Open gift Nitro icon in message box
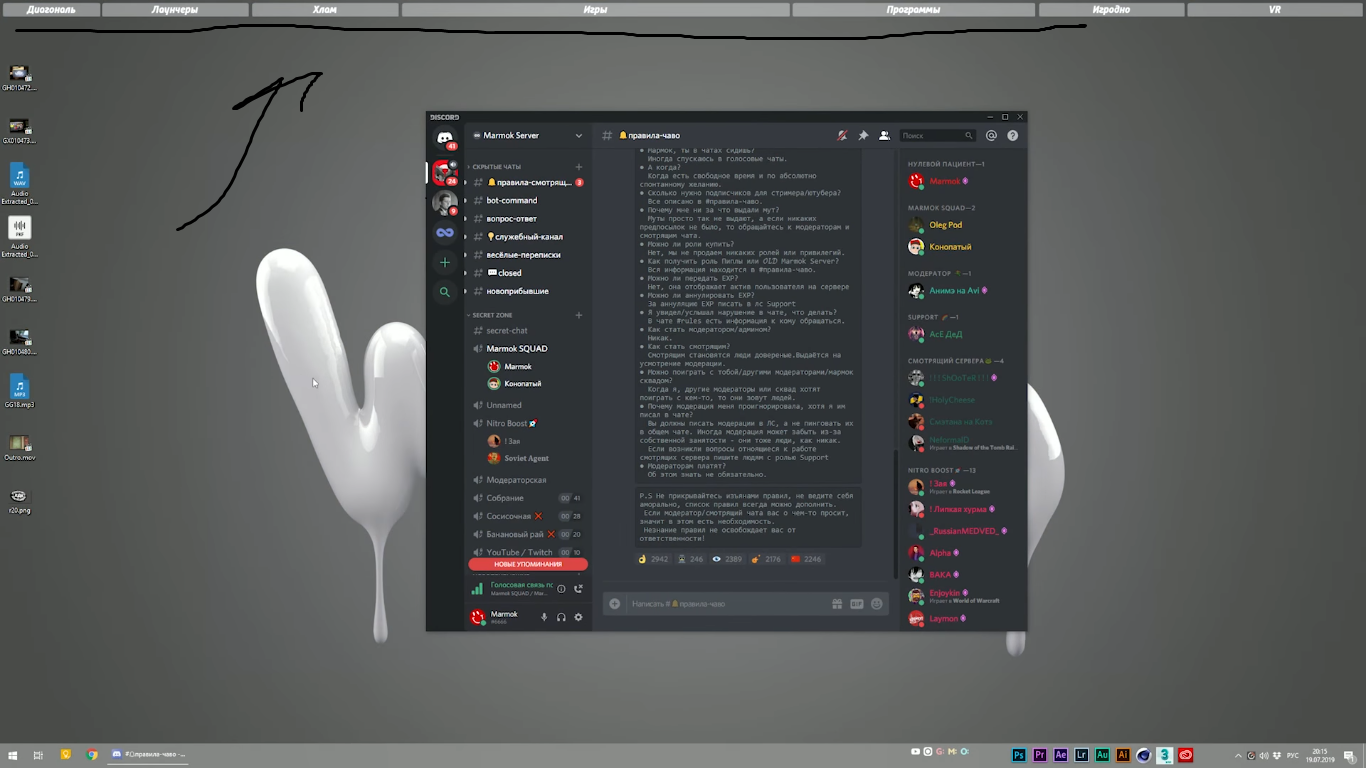The width and height of the screenshot is (1366, 768). pos(837,604)
